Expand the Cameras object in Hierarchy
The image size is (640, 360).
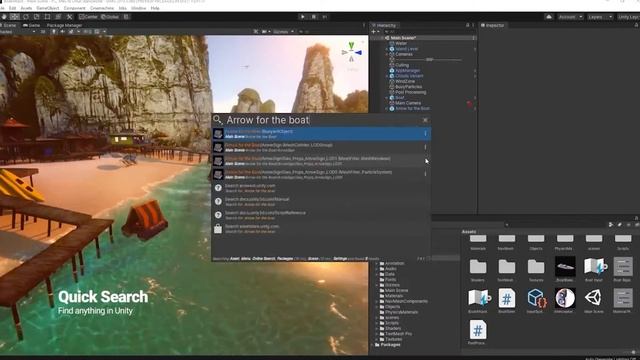coord(387,54)
